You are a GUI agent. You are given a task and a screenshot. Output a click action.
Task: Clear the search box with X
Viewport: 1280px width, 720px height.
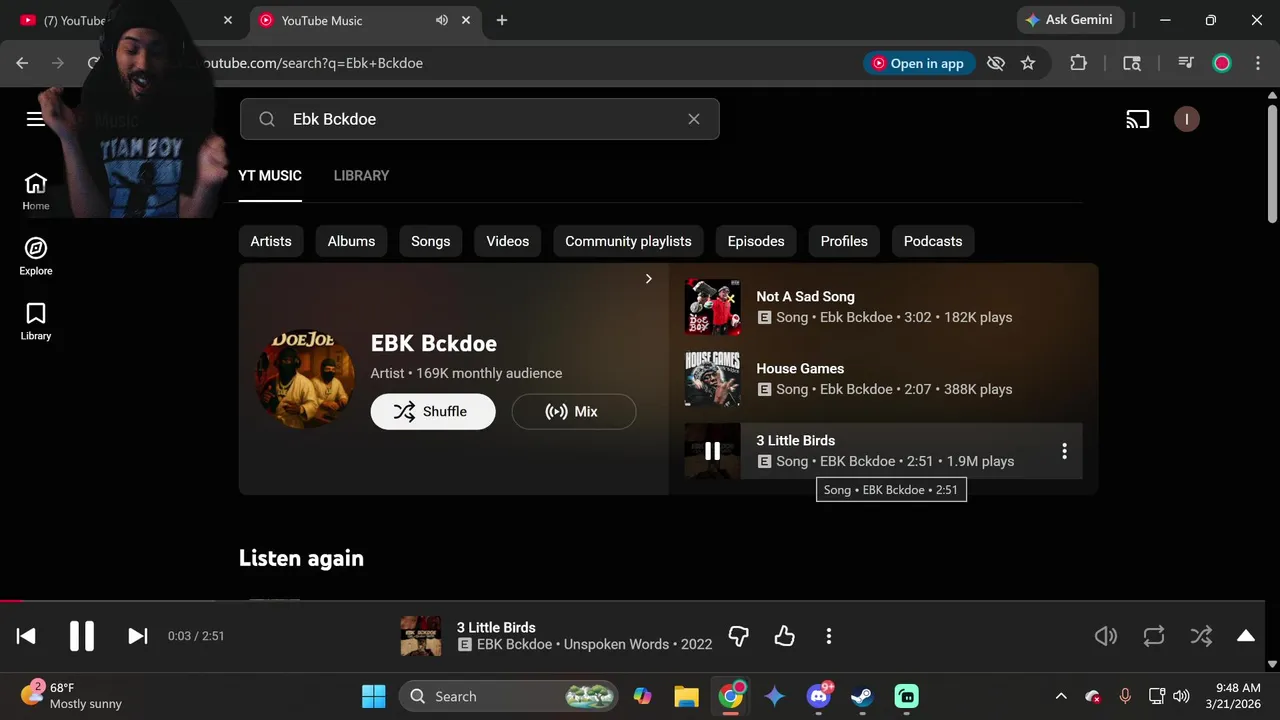pos(694,119)
